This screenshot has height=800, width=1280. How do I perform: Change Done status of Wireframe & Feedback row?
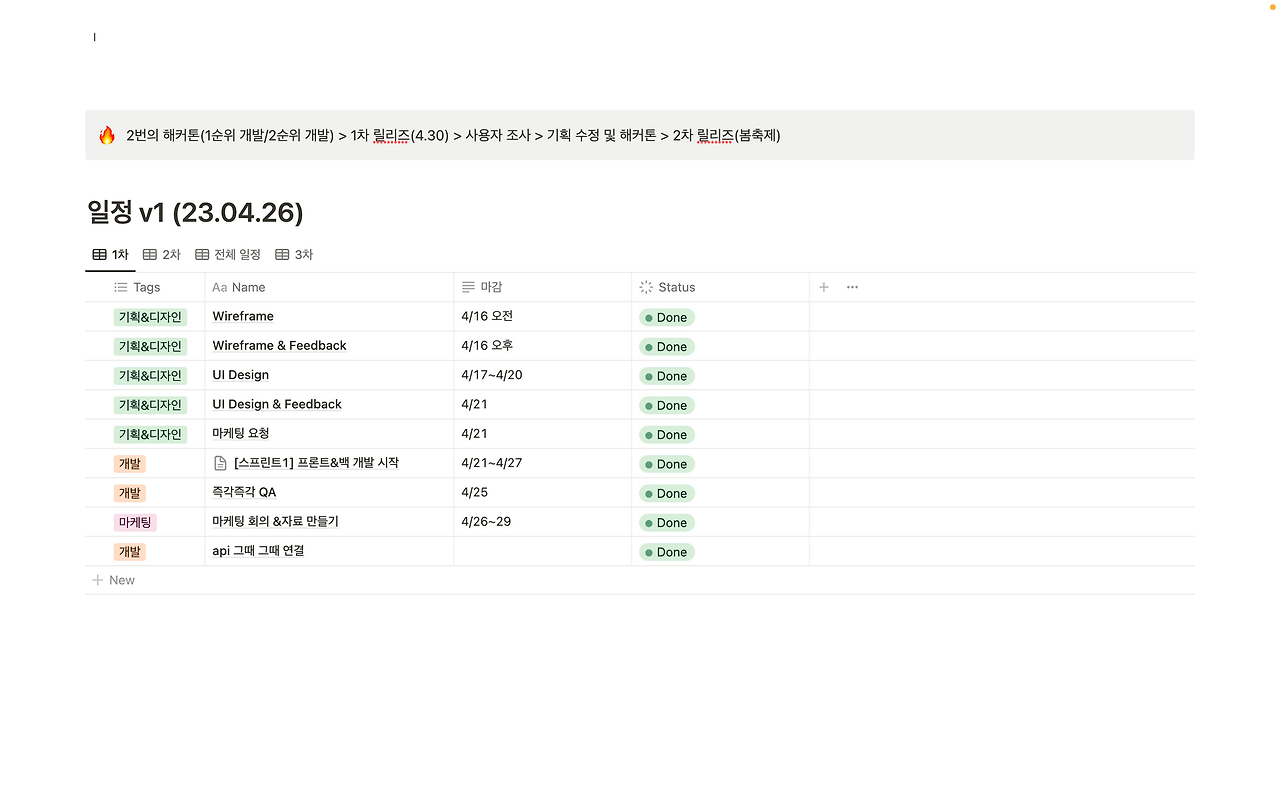(667, 346)
